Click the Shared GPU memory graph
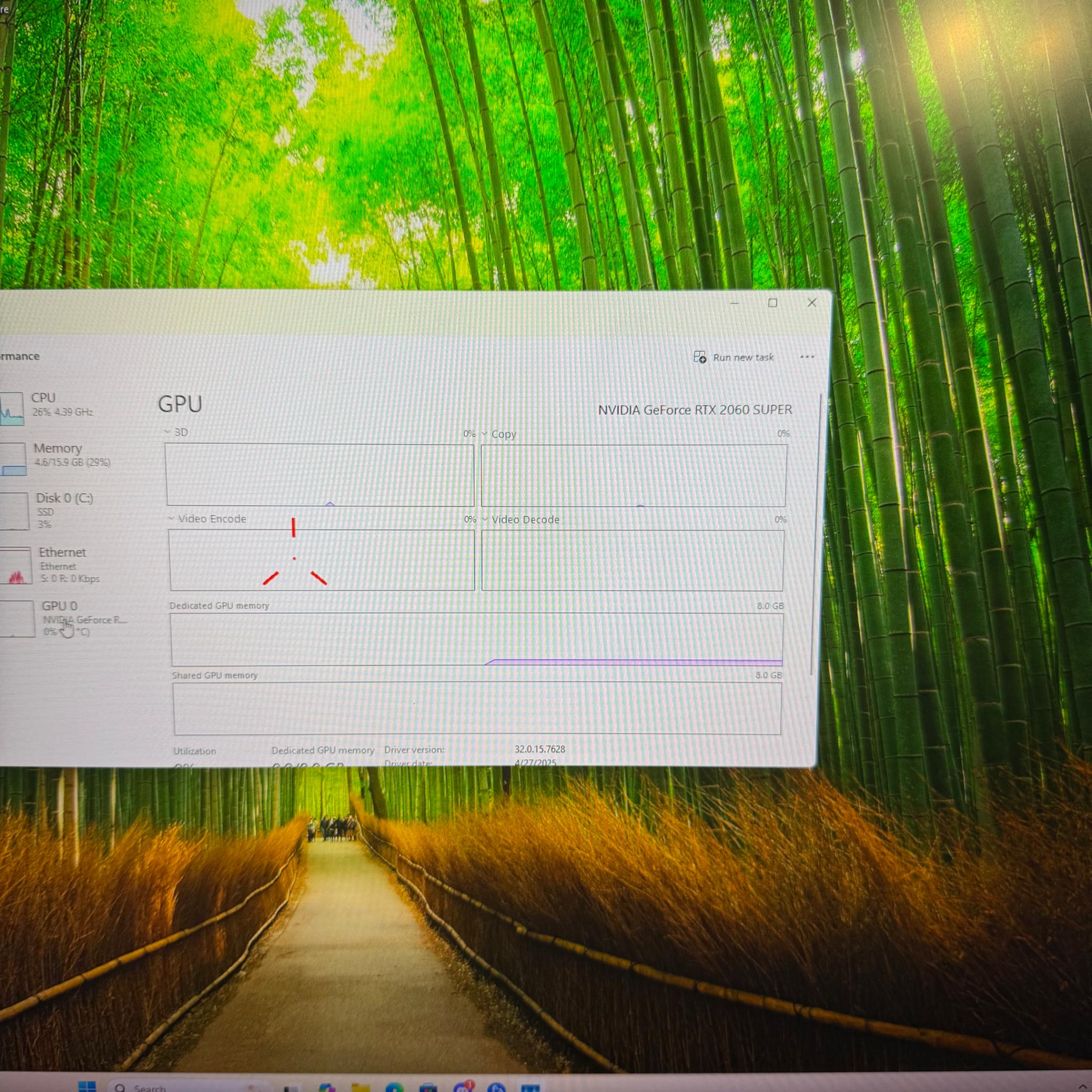Screen dimensions: 1092x1092 pyautogui.click(x=477, y=708)
